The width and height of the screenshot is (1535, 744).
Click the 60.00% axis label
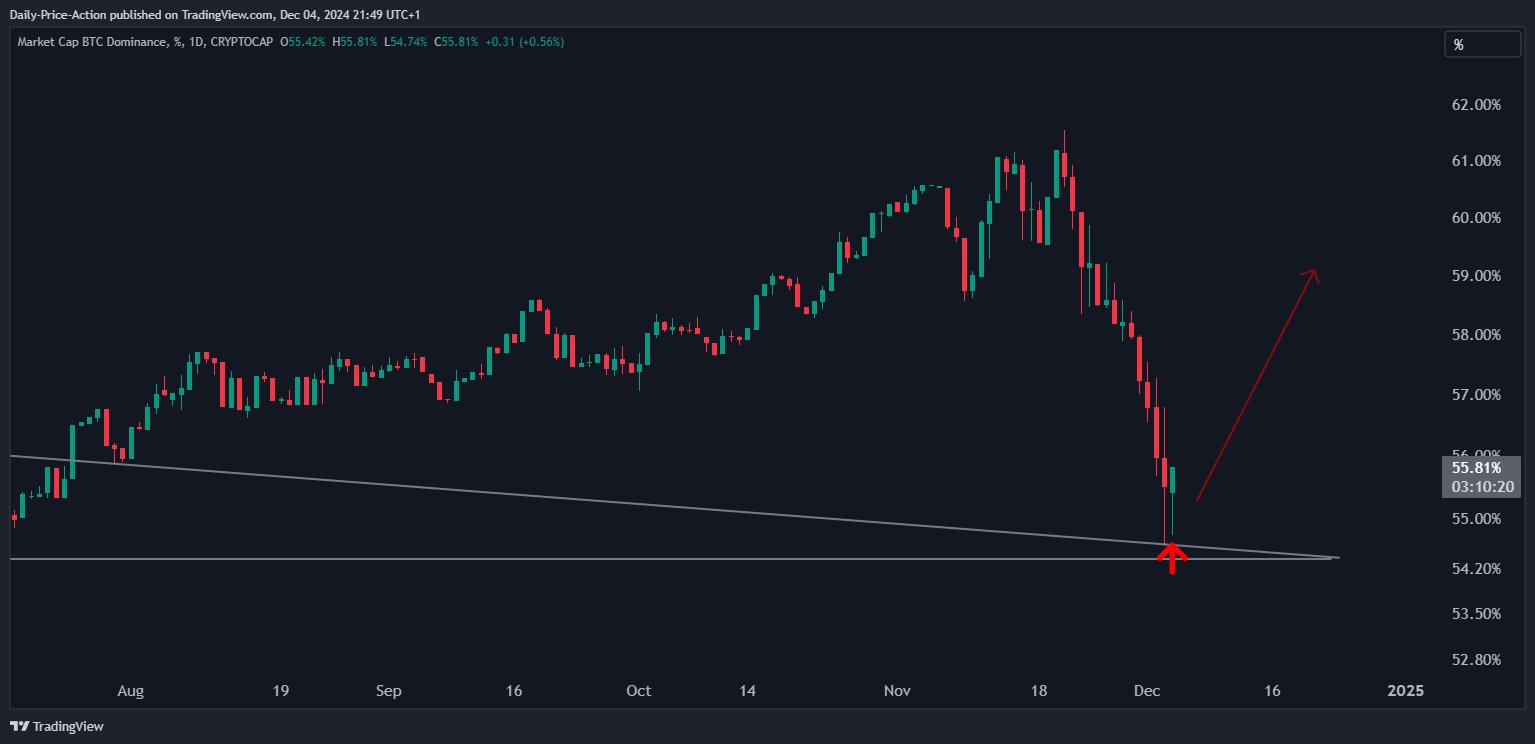[x=1475, y=218]
